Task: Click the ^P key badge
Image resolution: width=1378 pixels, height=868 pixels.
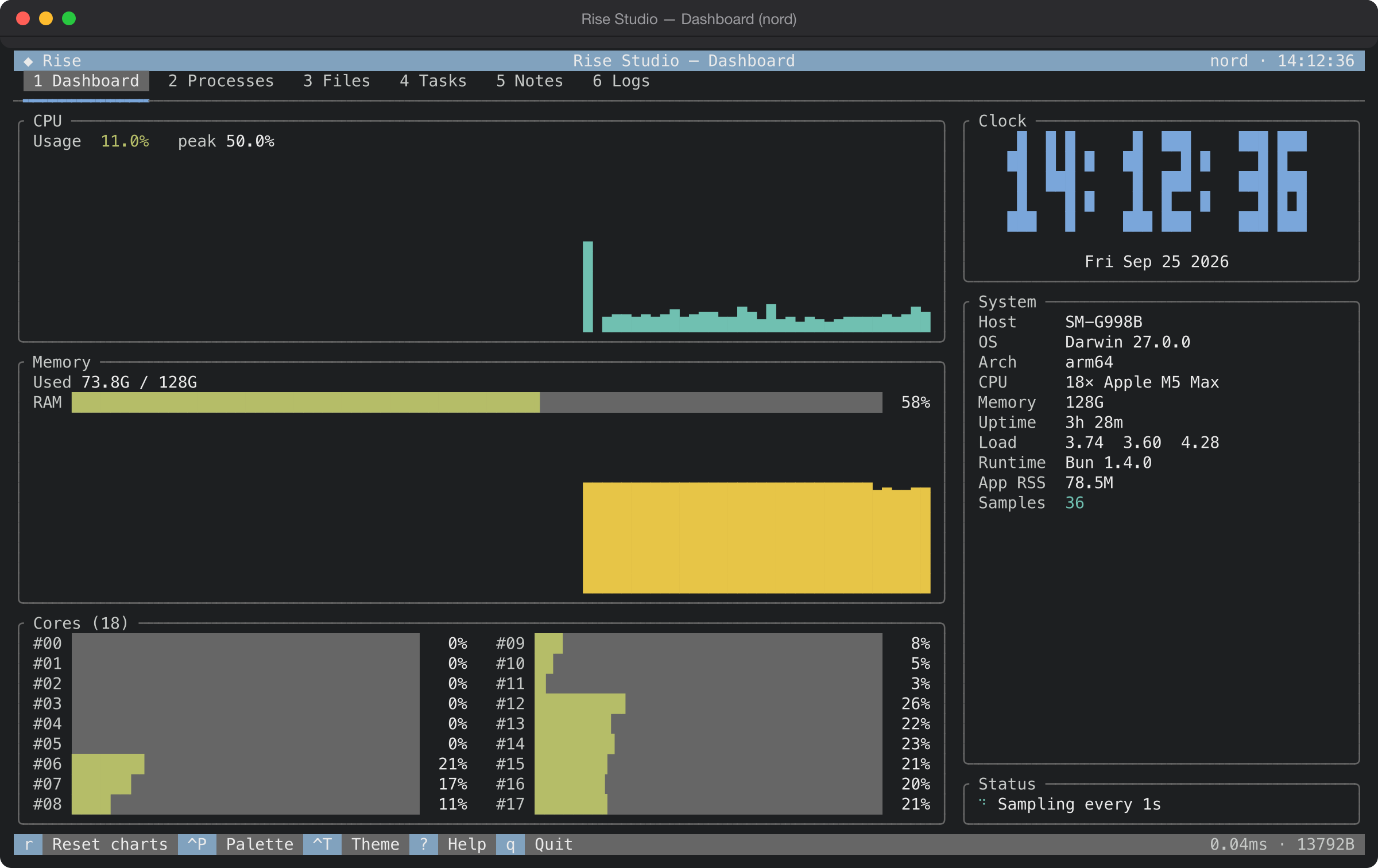Action: [197, 844]
